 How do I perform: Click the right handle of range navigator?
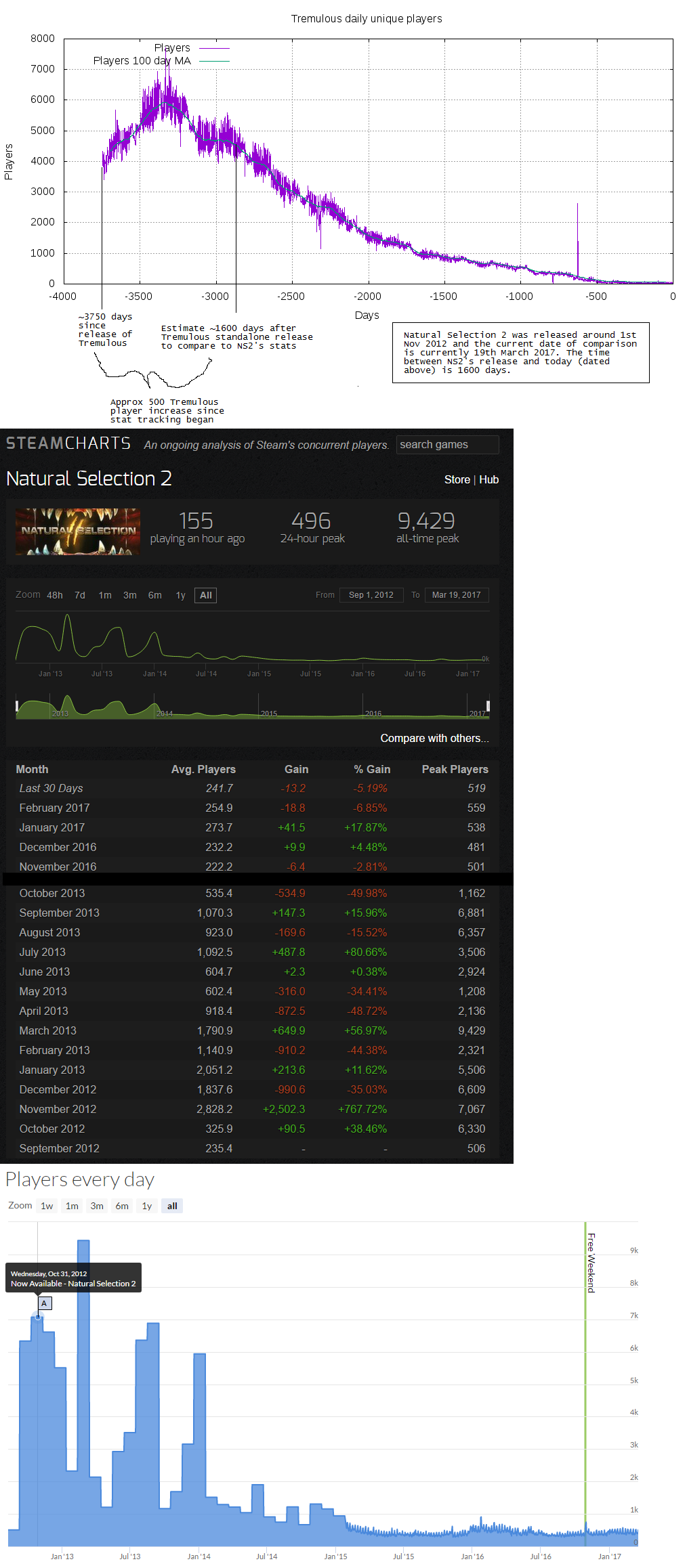[x=488, y=706]
